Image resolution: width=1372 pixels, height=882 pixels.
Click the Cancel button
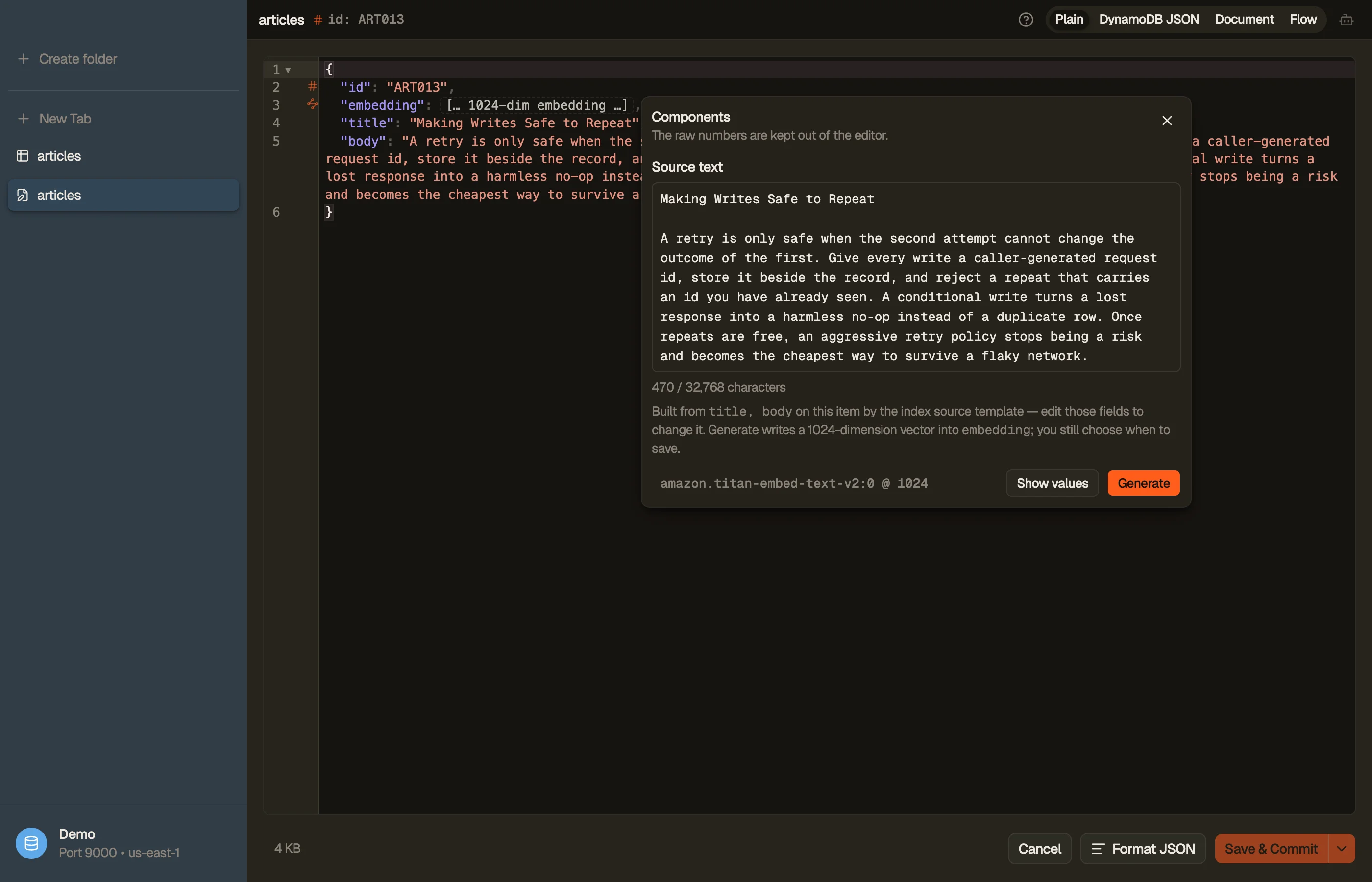click(1039, 848)
